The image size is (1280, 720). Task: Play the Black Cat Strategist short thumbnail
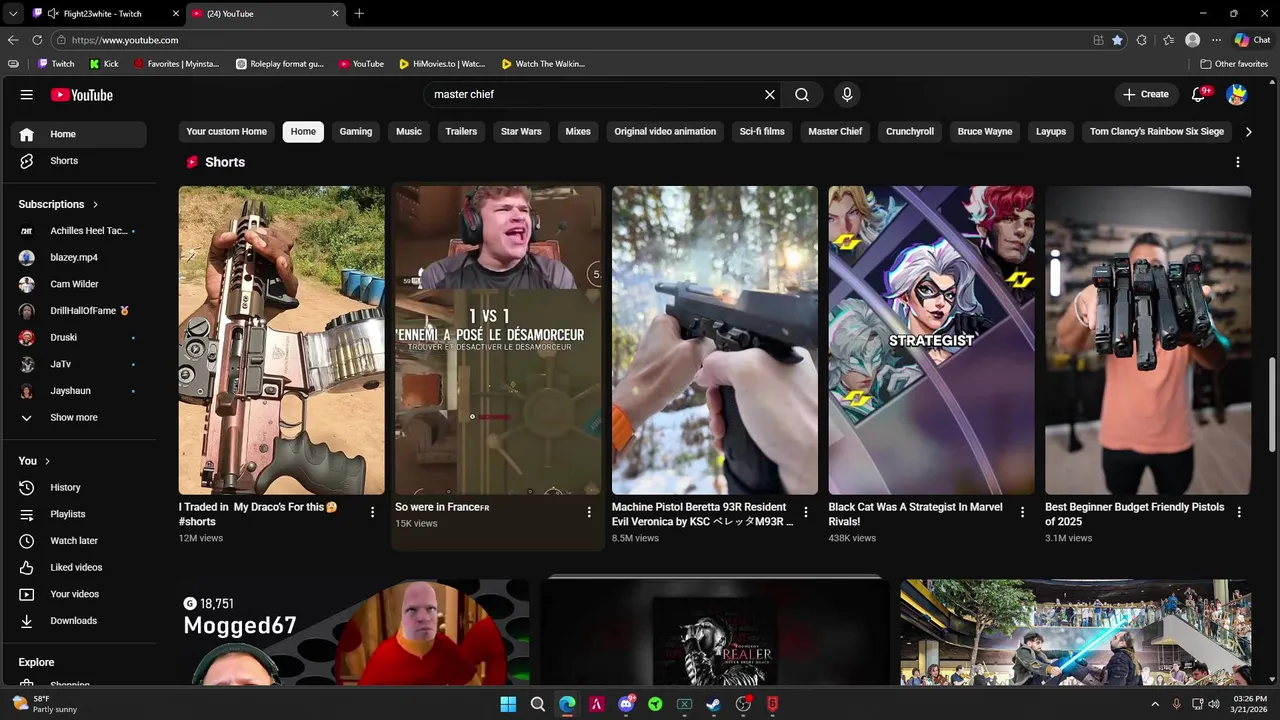[x=931, y=340]
